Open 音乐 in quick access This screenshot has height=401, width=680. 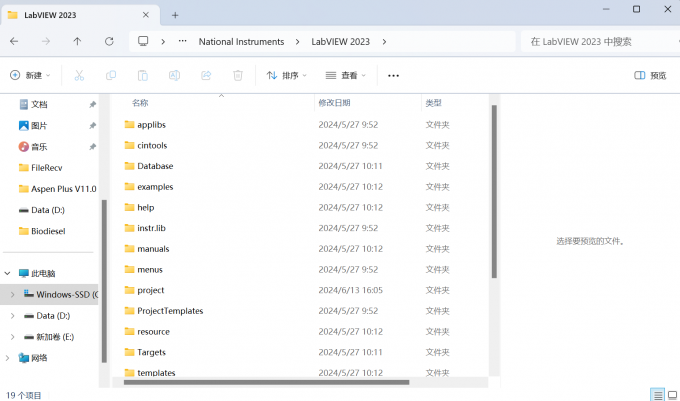pyautogui.click(x=39, y=147)
